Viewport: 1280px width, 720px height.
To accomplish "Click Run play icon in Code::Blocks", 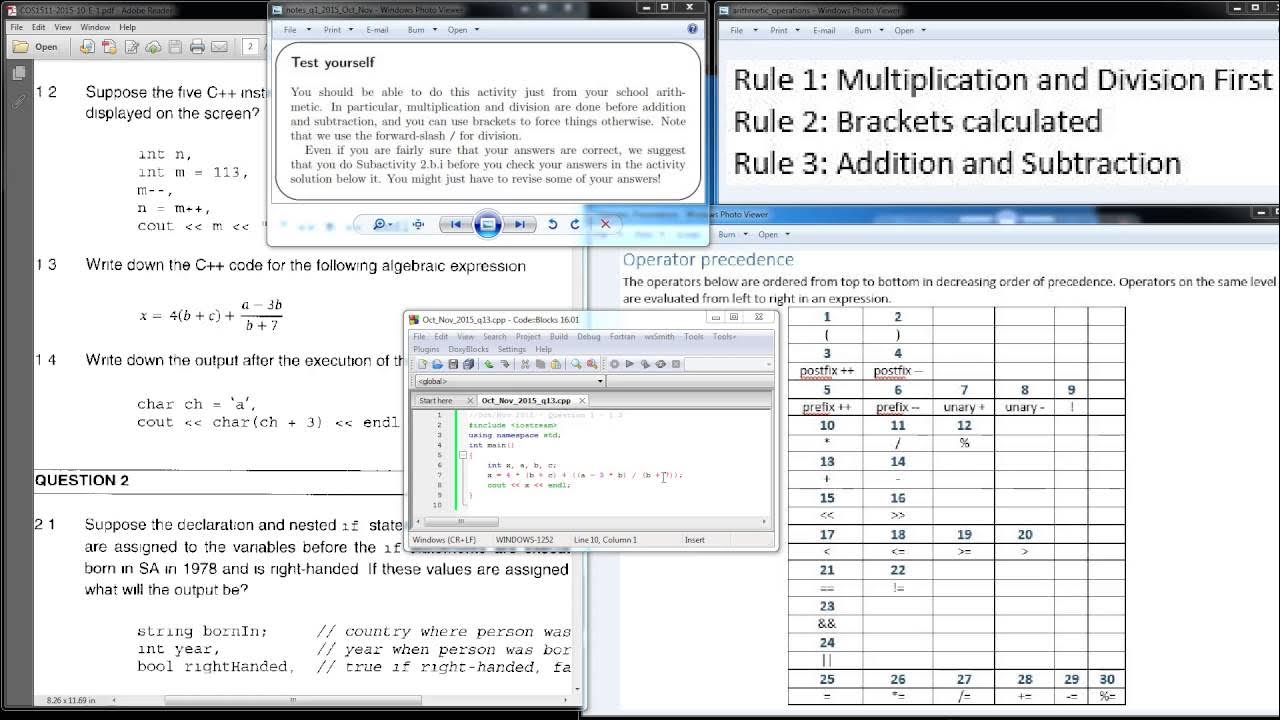I will [x=630, y=364].
